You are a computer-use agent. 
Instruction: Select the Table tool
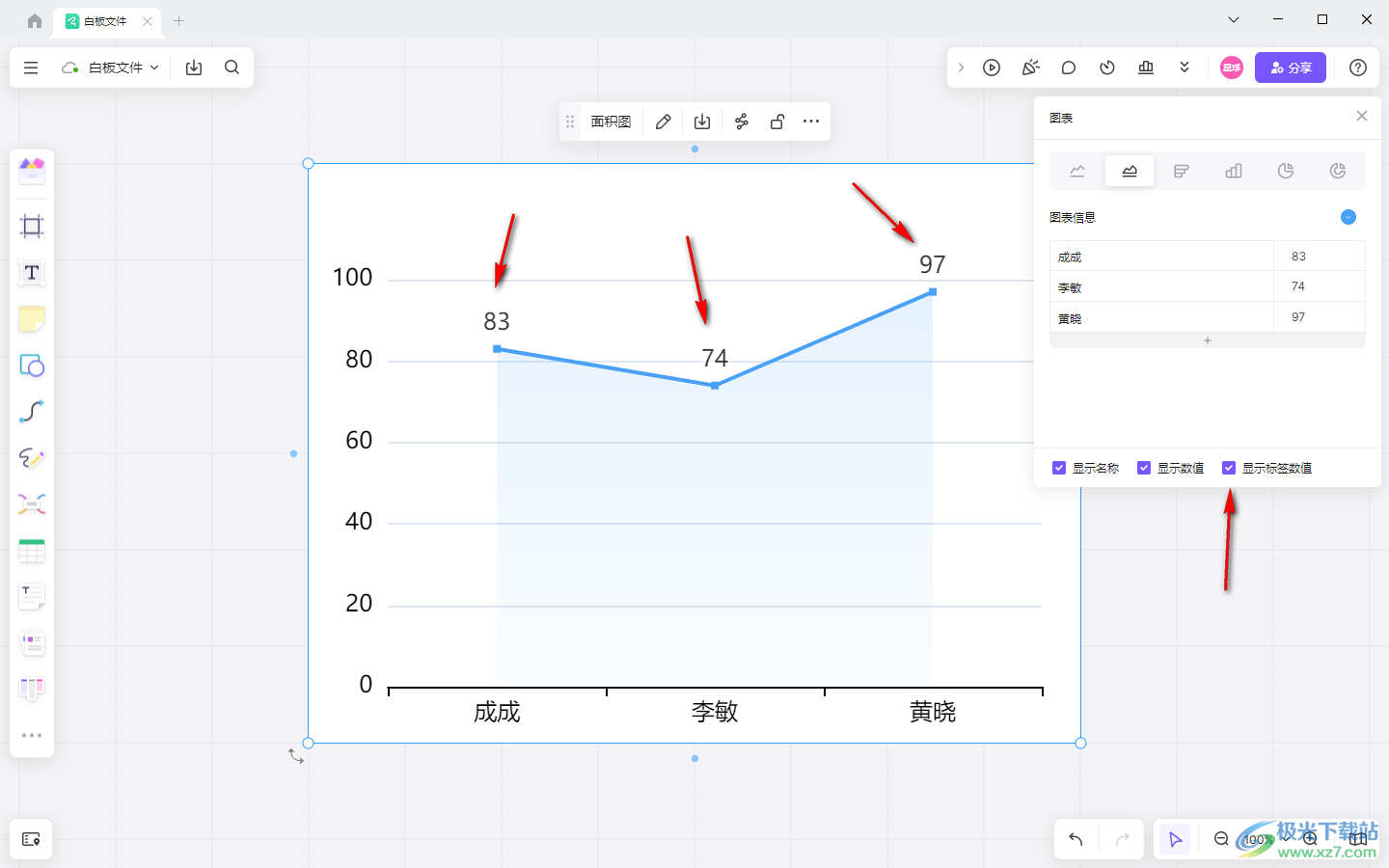32,551
